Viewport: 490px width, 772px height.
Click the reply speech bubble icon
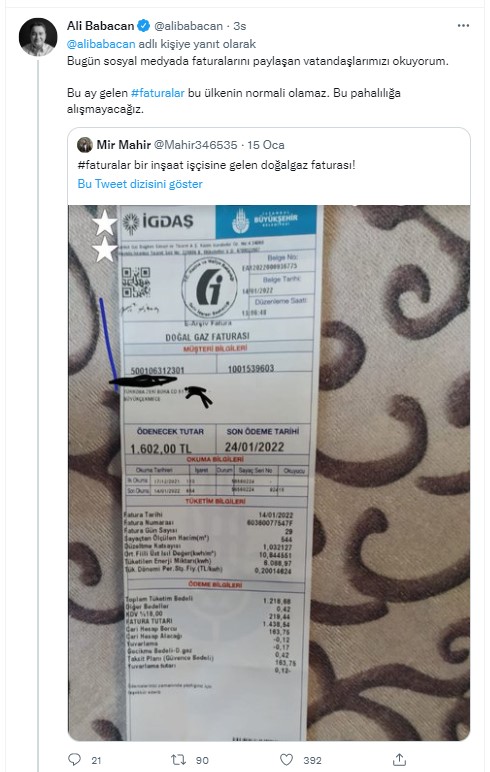click(74, 760)
